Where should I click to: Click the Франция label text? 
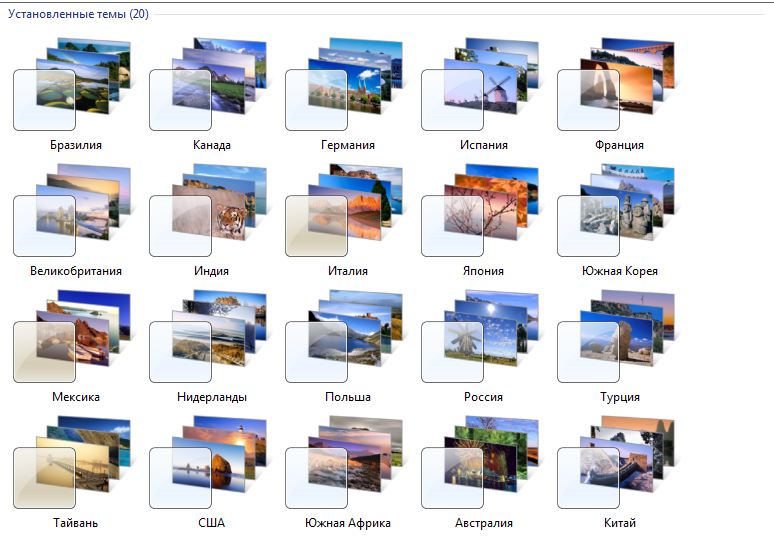pos(619,145)
